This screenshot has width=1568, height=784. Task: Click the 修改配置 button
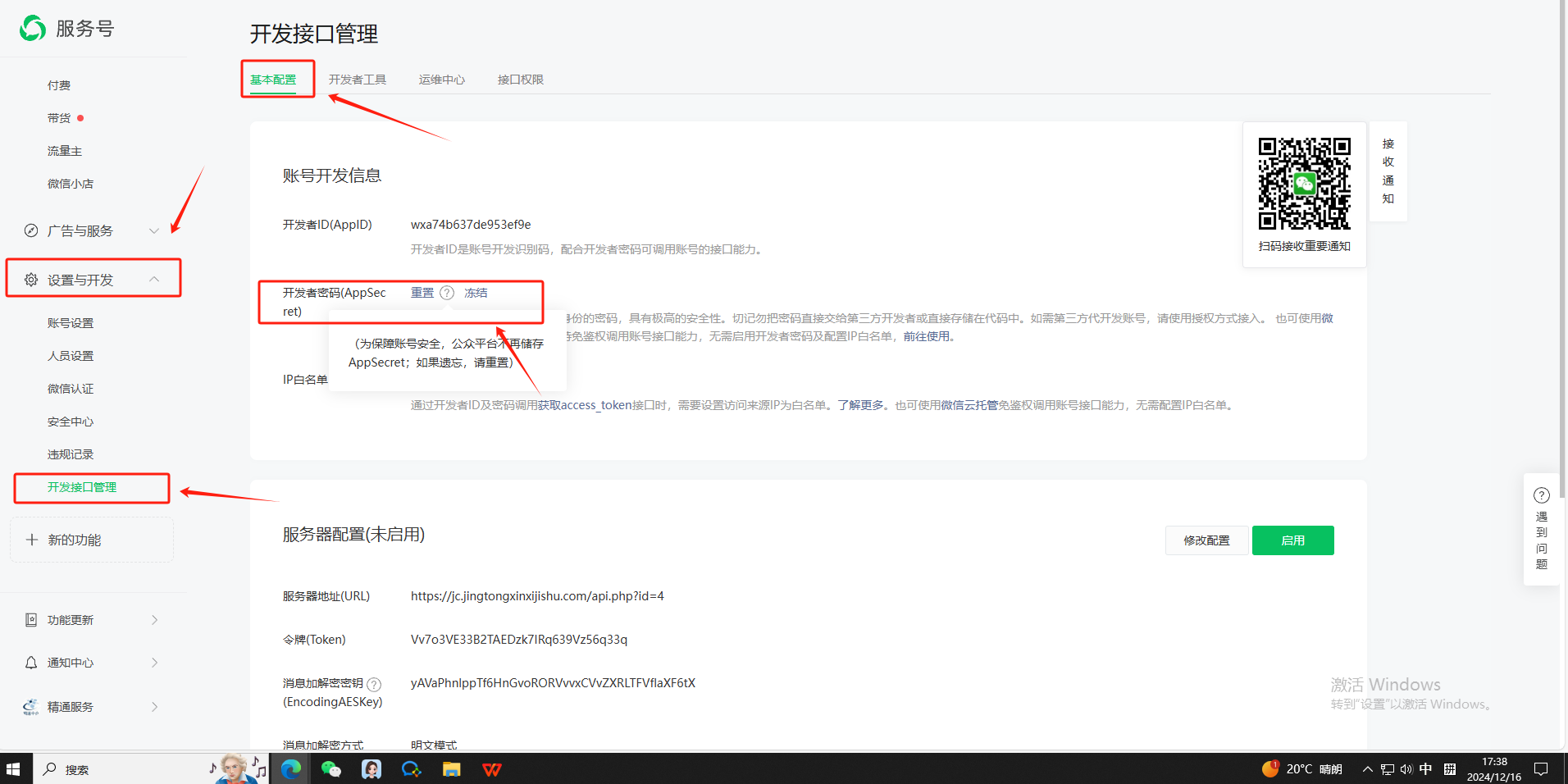coord(1206,540)
